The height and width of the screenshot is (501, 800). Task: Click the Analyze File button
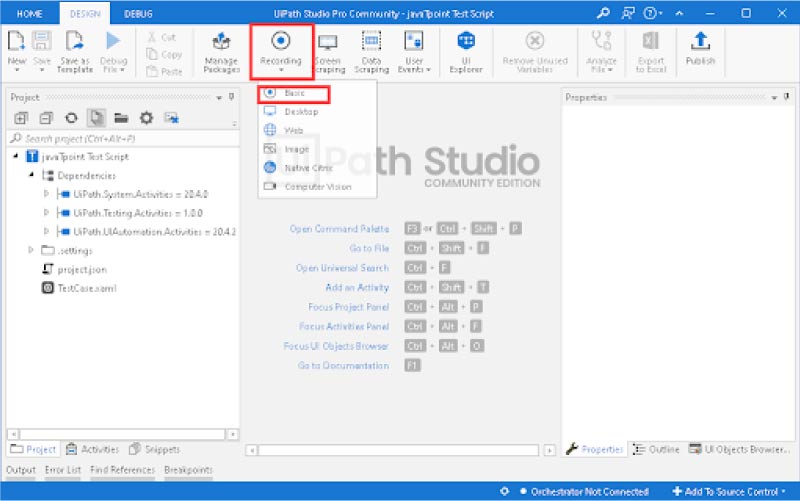(x=601, y=51)
